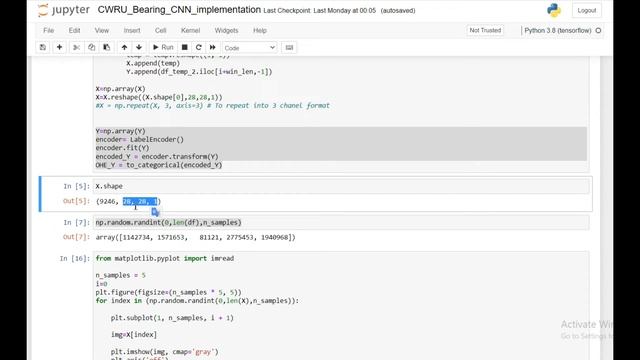Click the 'OHE_Y = to_categorical(encoded_Y)' line
Image resolution: width=640 pixels, height=360 pixels.
(159, 165)
